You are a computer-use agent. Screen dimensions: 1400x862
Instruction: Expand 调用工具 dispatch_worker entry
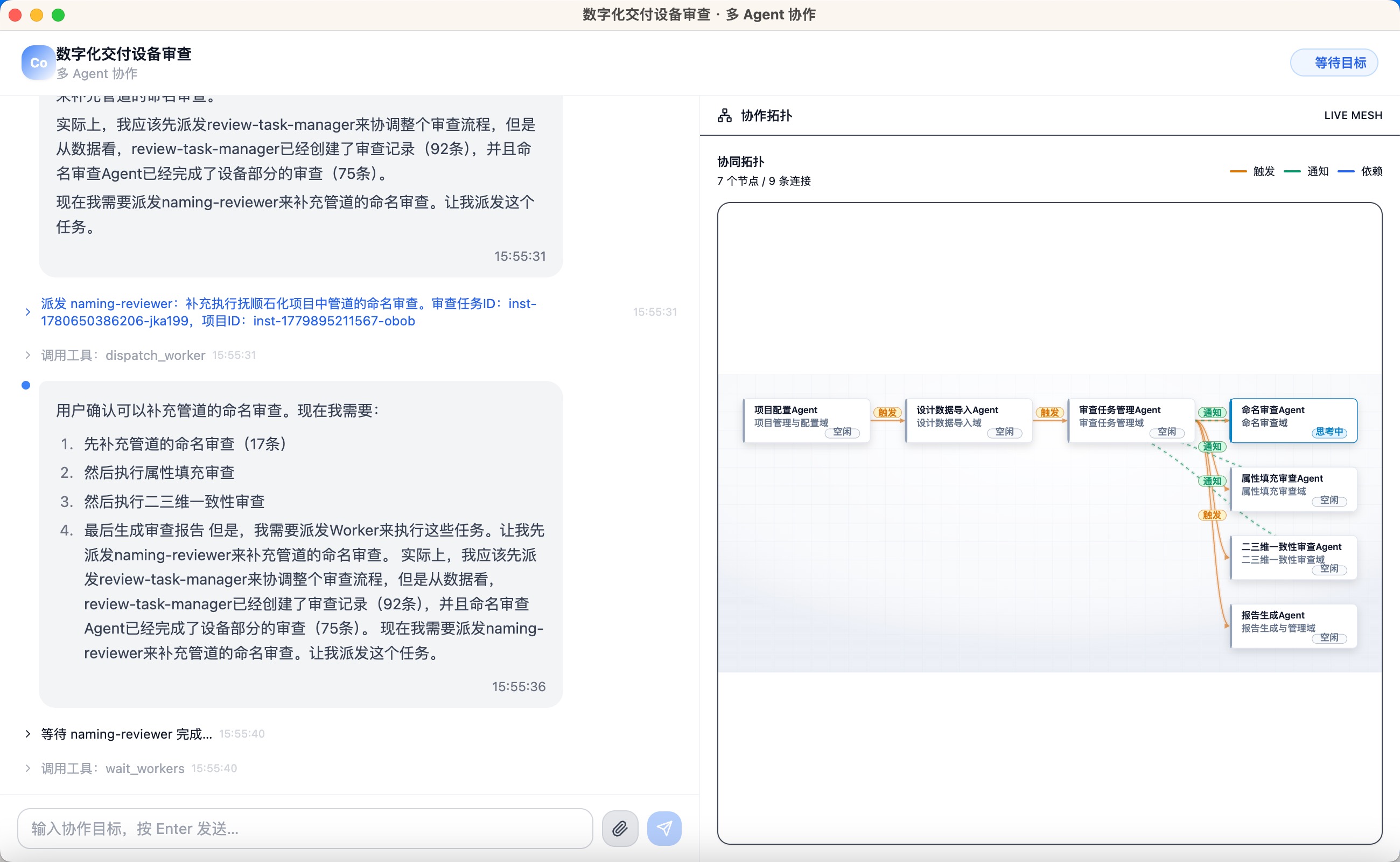pyautogui.click(x=27, y=355)
